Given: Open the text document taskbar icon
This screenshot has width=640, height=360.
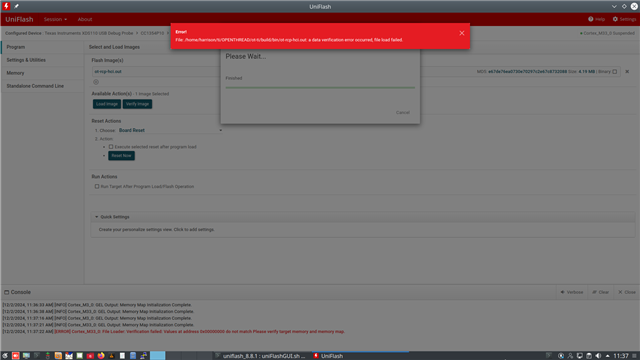Looking at the screenshot, I should coord(122,356).
